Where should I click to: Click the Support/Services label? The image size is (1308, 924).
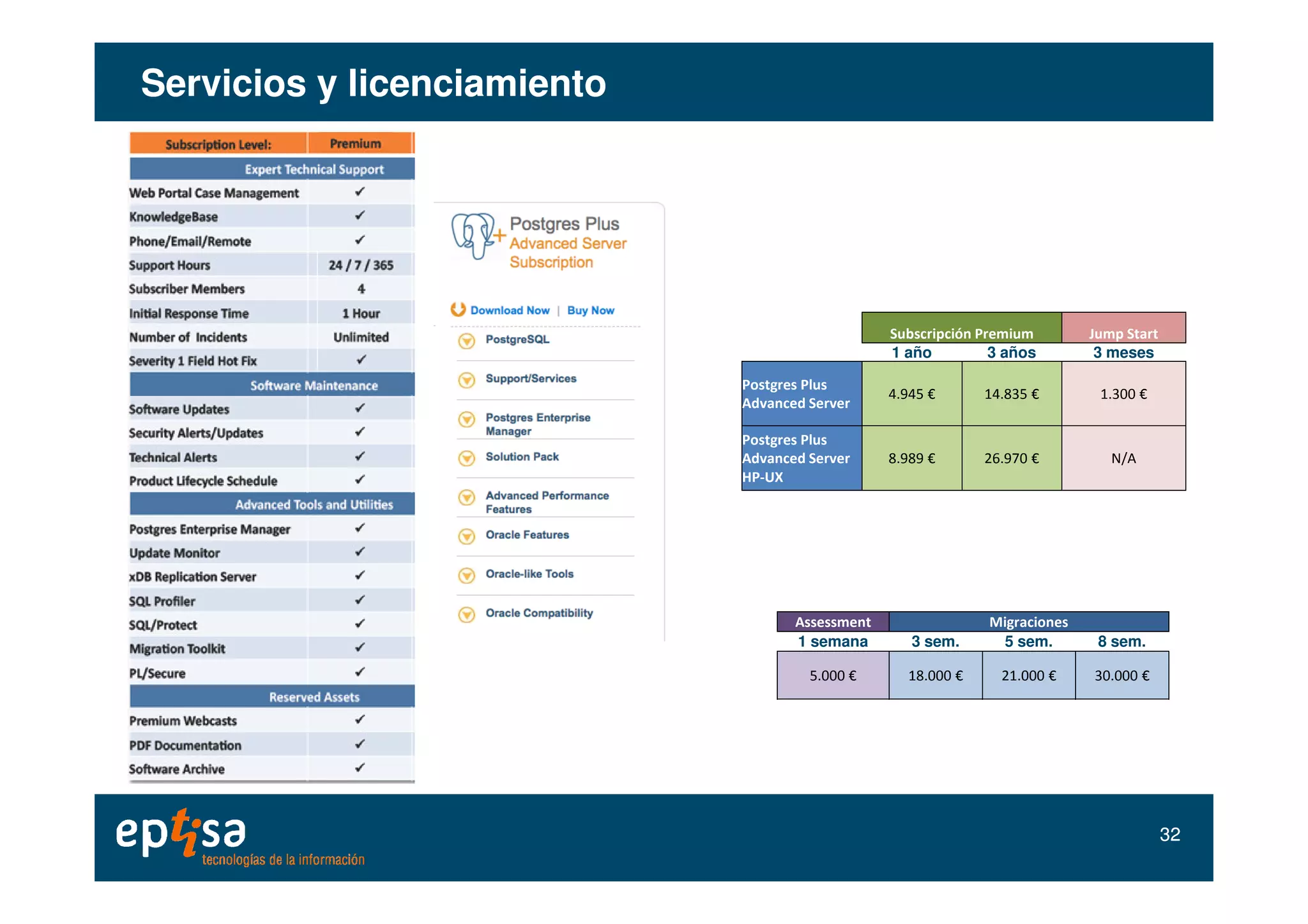[x=531, y=378]
